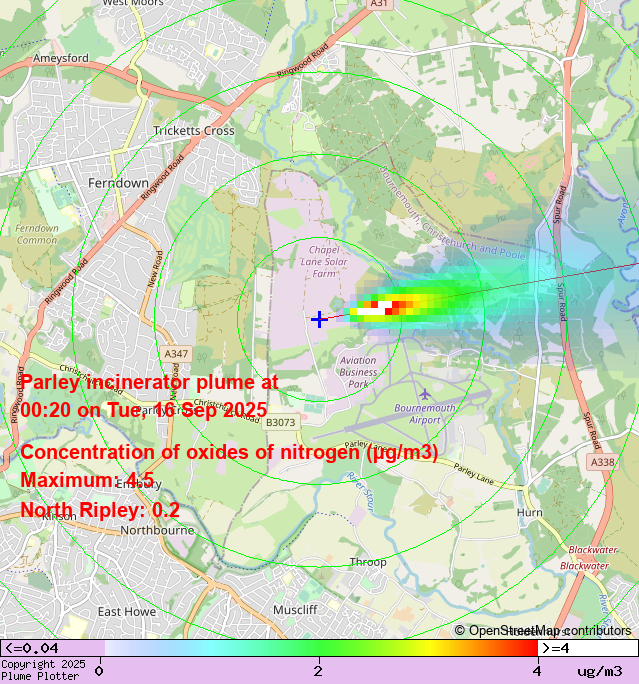Screen dimensions: 639x684
Task: Click the Northbourne place label
Action: click(157, 530)
